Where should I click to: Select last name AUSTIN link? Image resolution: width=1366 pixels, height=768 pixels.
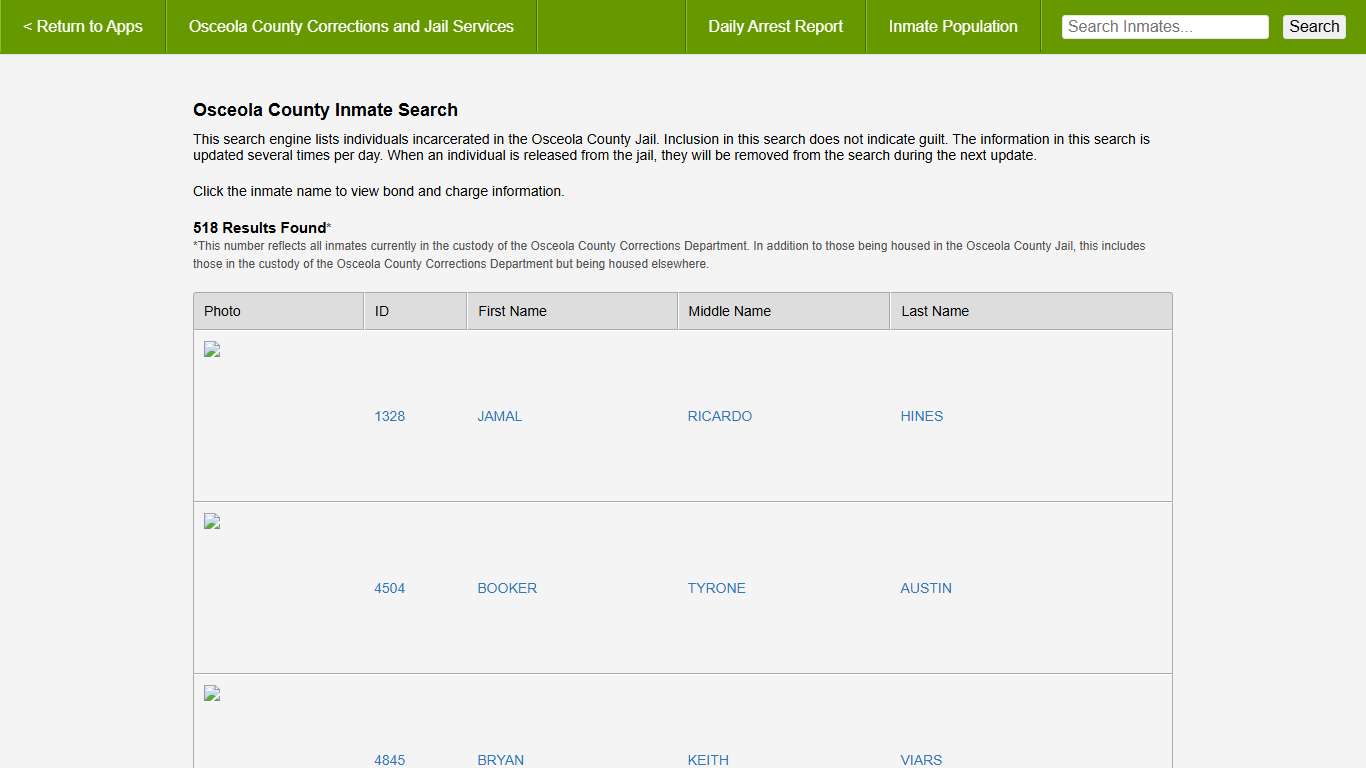pos(925,588)
